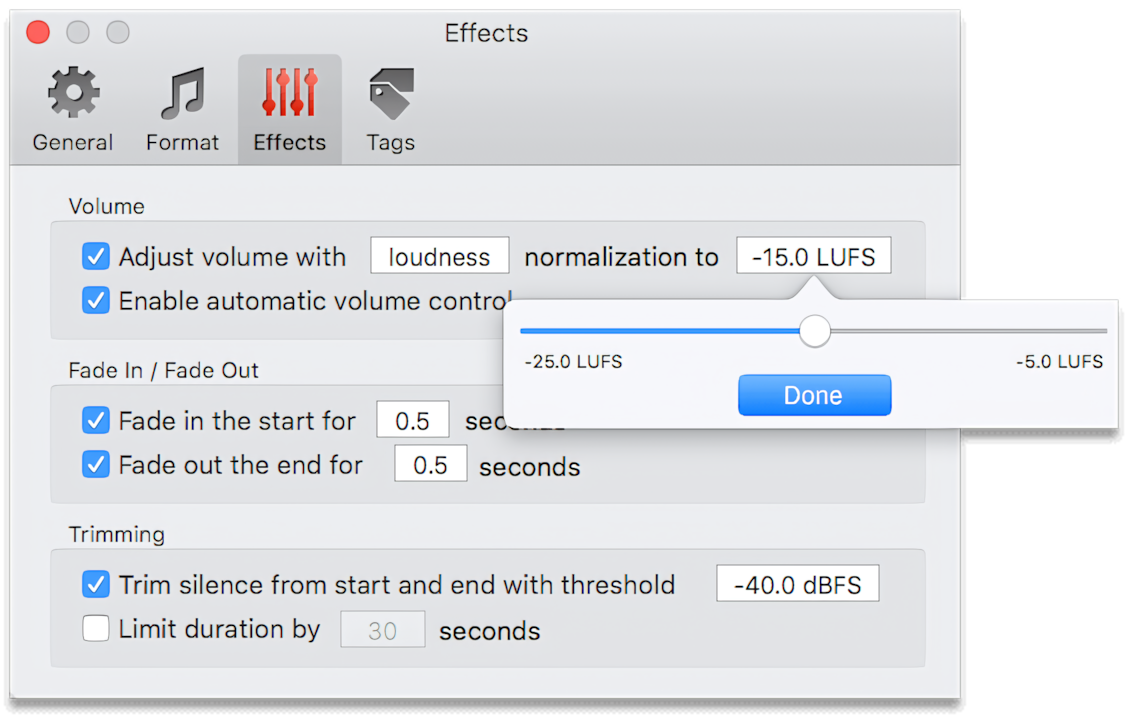Open the LUFS target value popover
The image size is (1128, 718).
point(813,256)
